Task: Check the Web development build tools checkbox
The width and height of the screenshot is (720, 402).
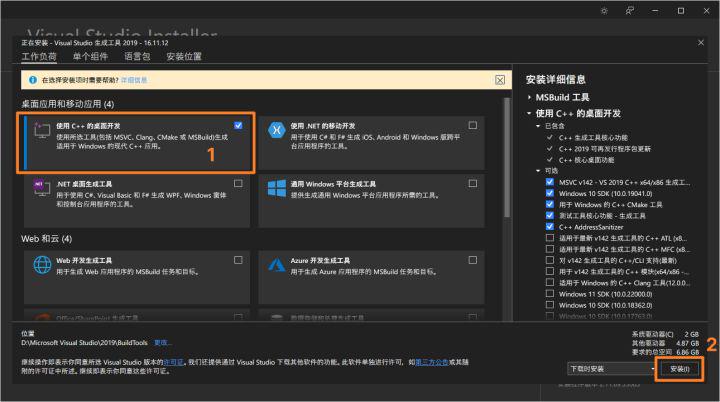Action: coord(238,260)
